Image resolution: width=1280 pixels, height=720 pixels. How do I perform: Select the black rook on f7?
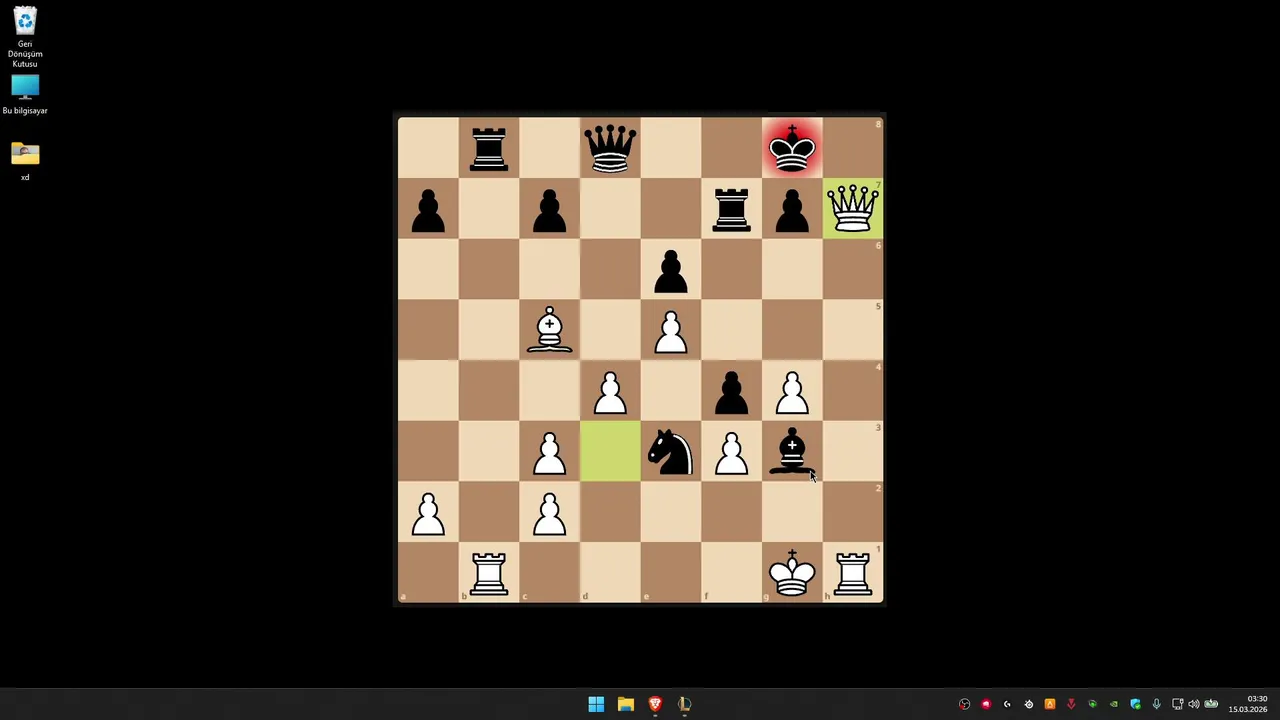(x=732, y=209)
